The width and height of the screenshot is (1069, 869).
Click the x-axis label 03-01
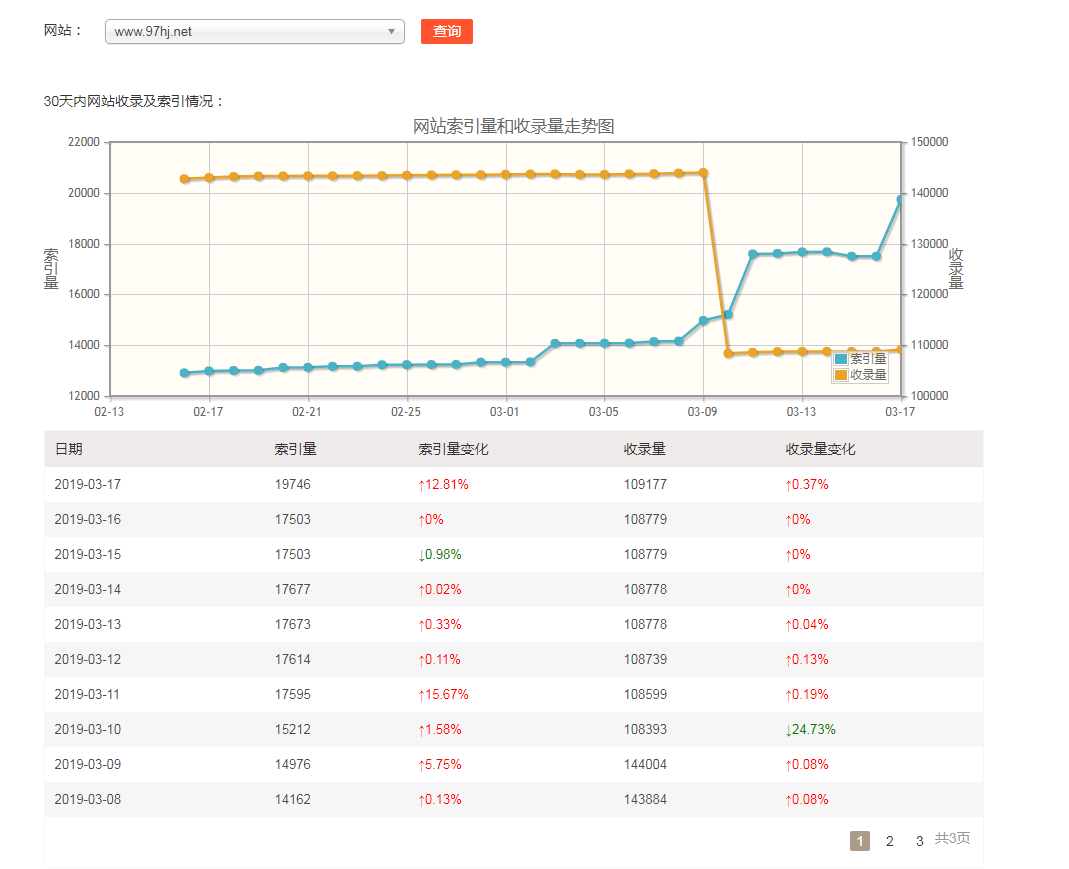pos(505,412)
